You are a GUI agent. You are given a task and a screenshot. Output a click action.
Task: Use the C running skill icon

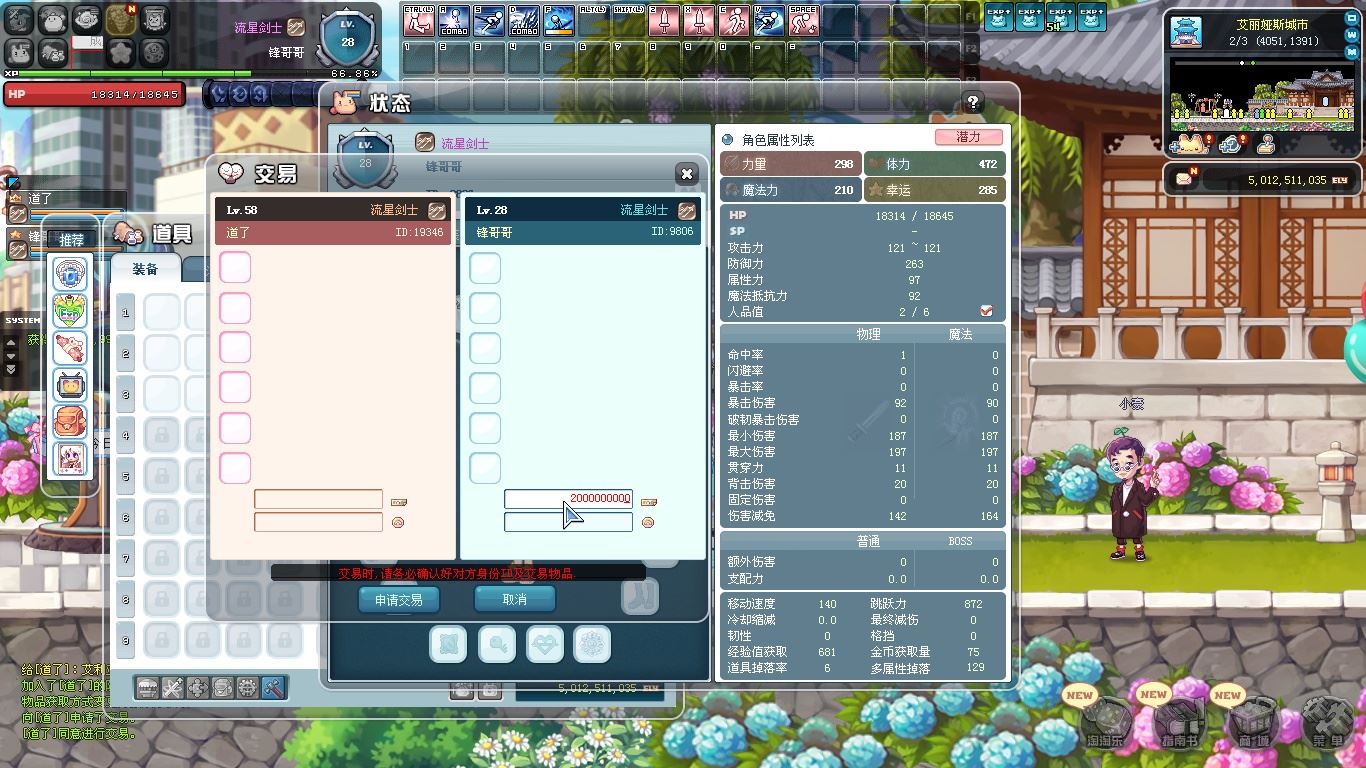[734, 21]
